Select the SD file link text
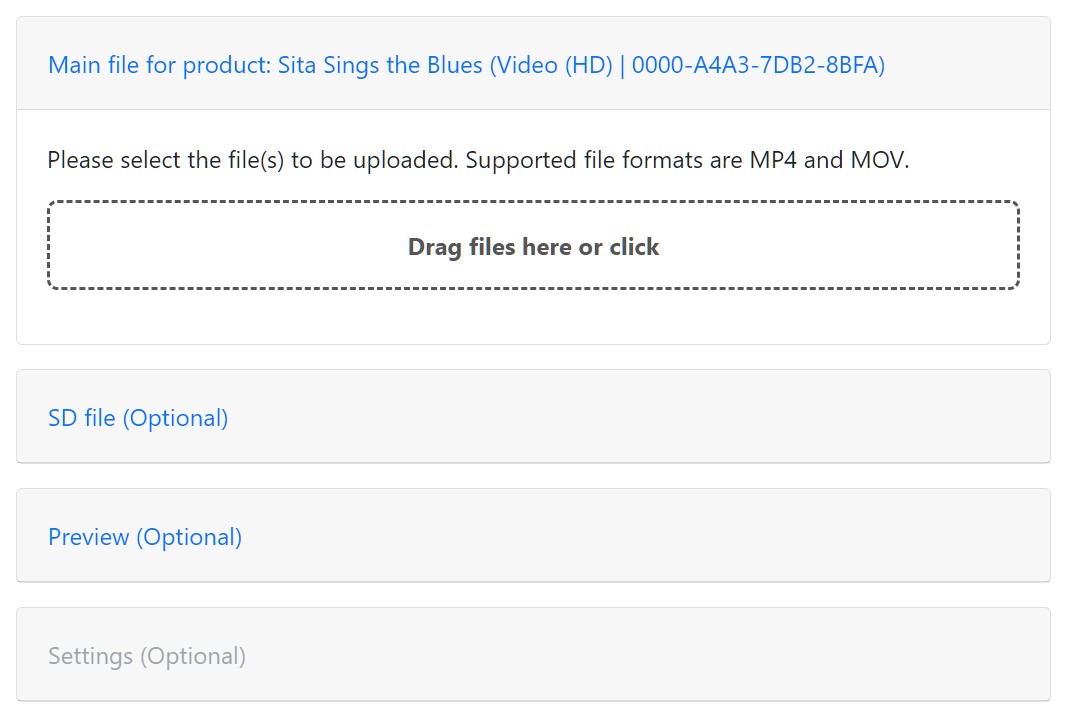Viewport: 1069px width, 718px height. 82,418
